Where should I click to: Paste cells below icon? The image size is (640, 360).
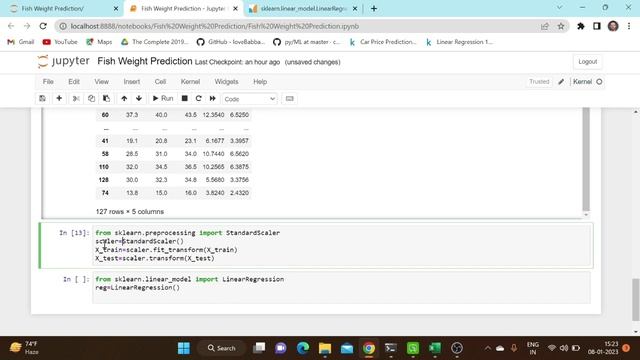[x=106, y=98]
